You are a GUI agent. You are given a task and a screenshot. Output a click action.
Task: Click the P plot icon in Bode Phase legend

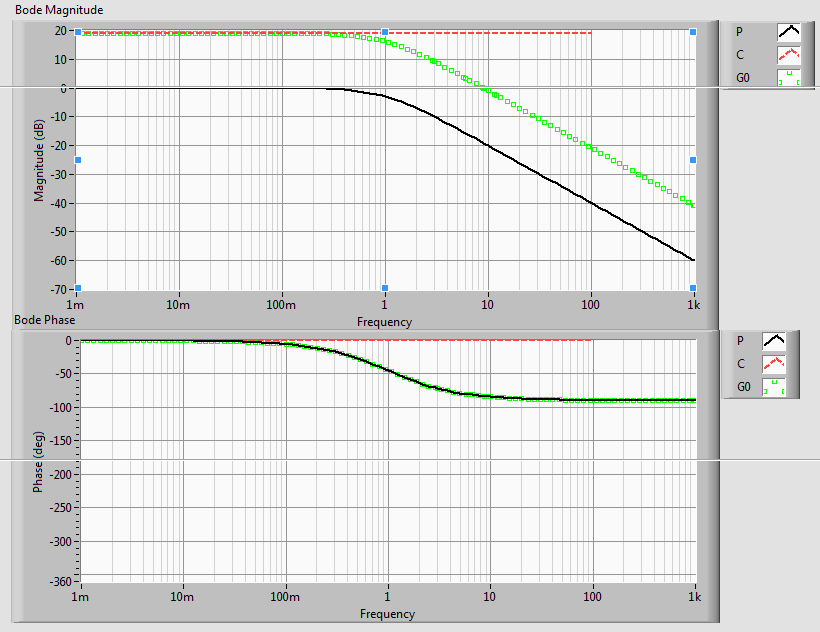[774, 341]
